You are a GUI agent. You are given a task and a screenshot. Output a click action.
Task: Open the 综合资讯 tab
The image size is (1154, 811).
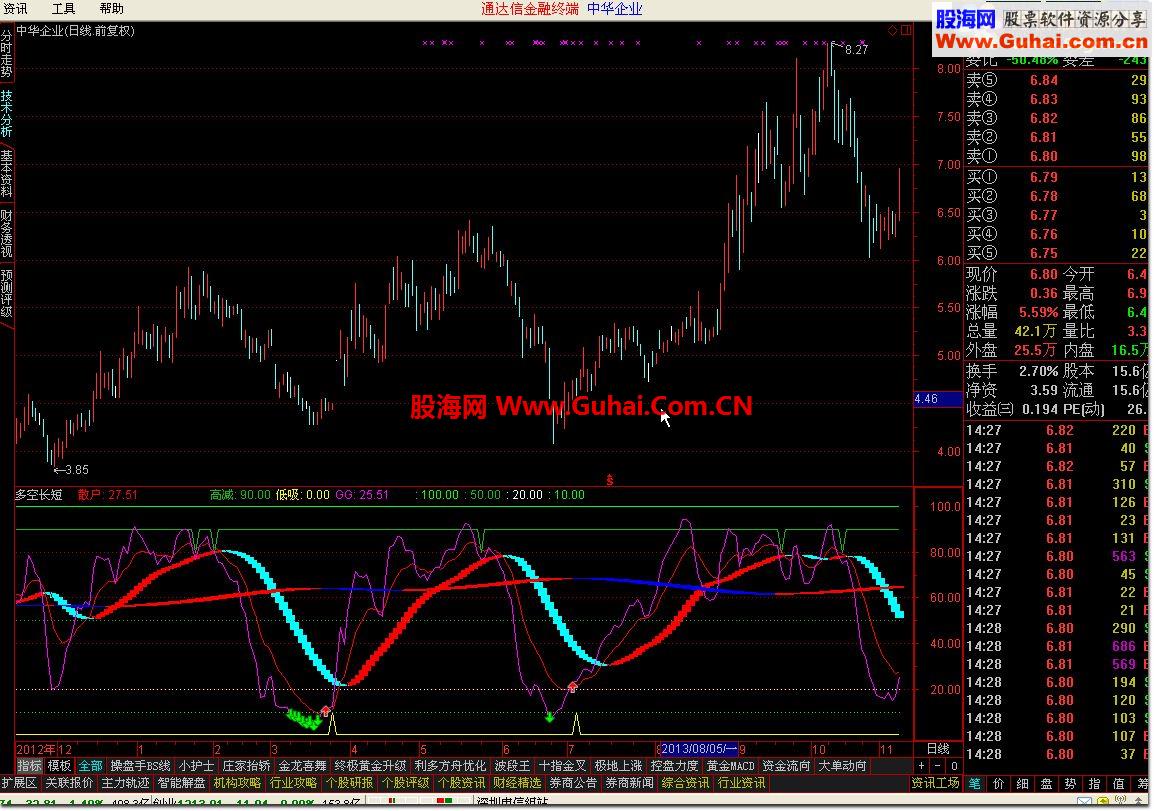tap(684, 783)
